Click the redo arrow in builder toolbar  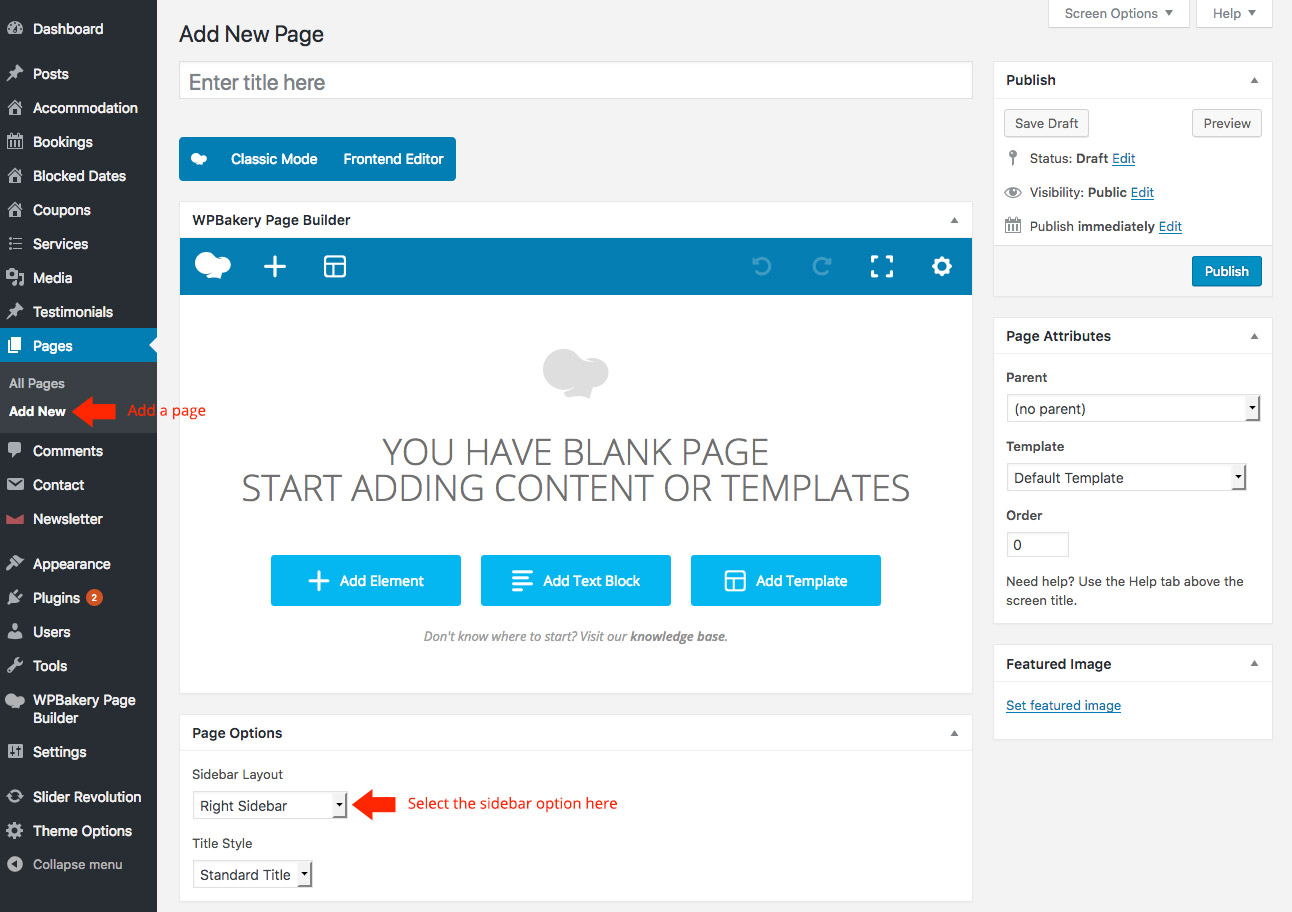(822, 266)
